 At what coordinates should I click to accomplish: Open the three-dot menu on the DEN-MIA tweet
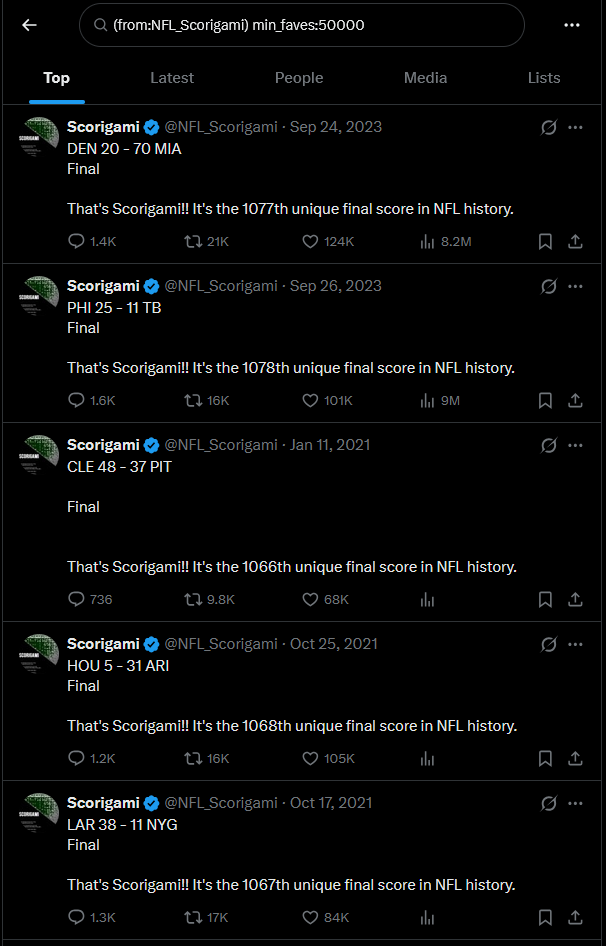[x=576, y=127]
